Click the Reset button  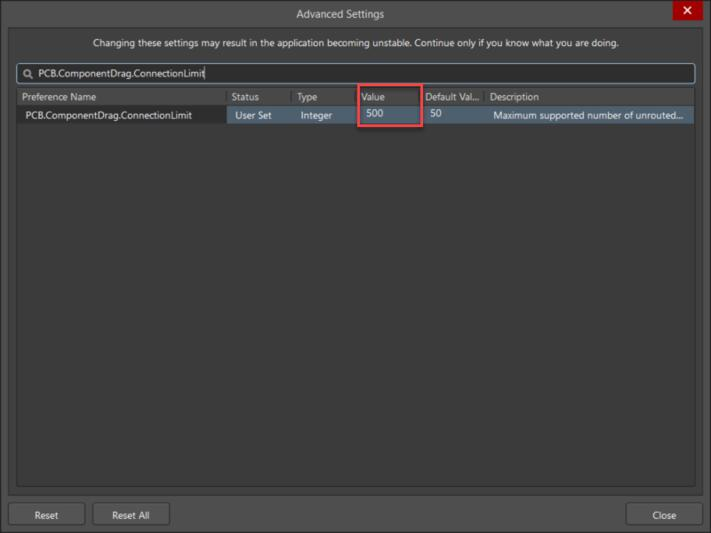click(46, 515)
